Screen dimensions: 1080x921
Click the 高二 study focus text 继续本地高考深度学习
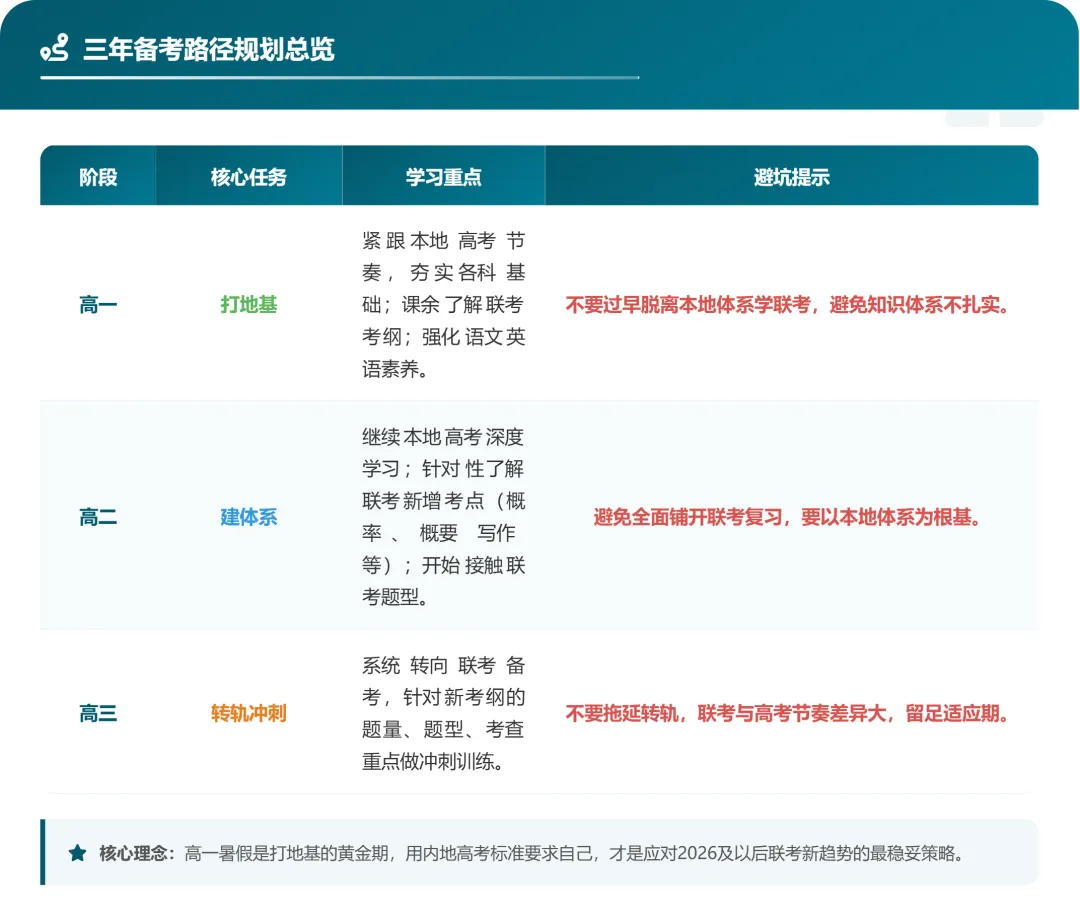point(444,453)
